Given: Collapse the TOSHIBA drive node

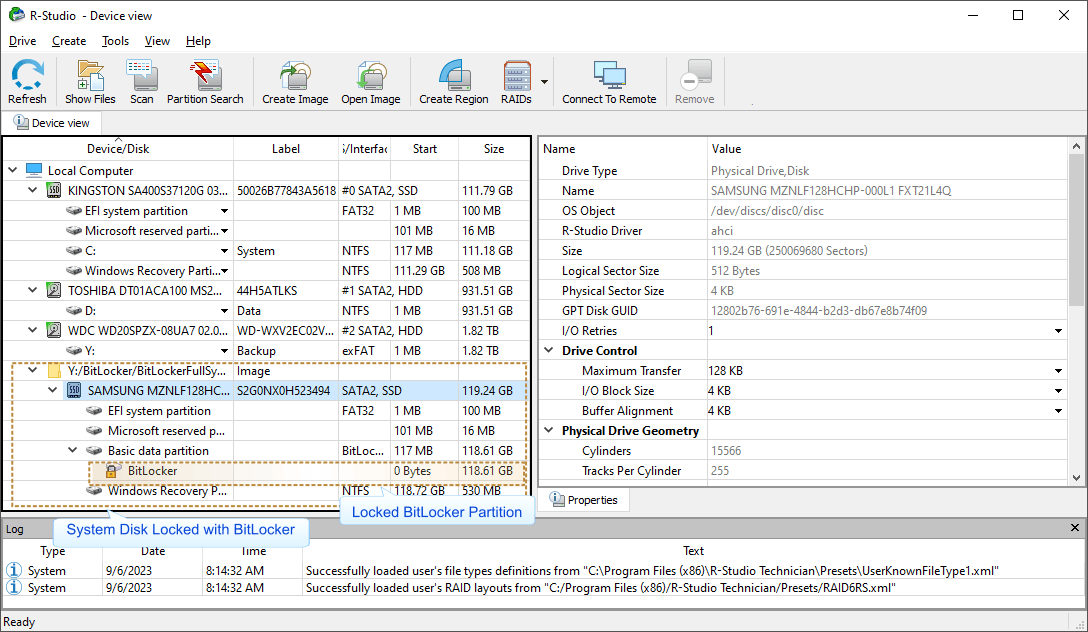Looking at the screenshot, I should pyautogui.click(x=32, y=290).
